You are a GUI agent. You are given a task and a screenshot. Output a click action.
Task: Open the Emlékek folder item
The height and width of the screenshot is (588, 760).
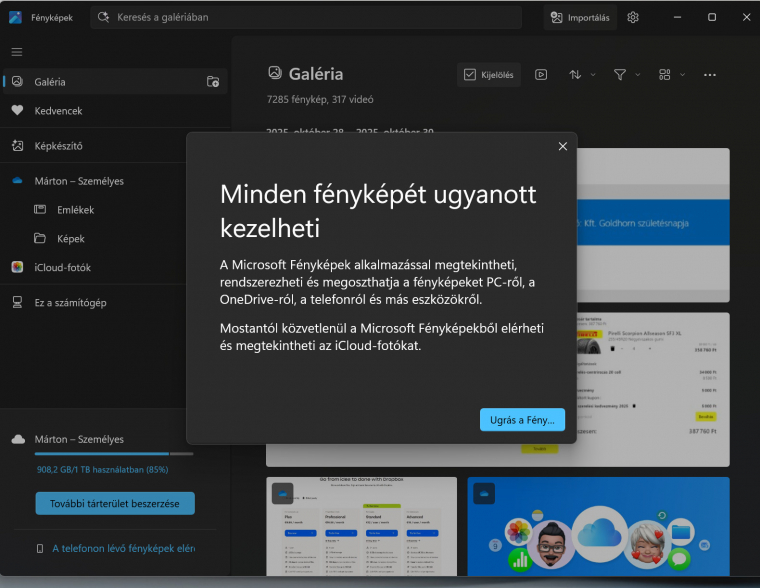pos(76,210)
